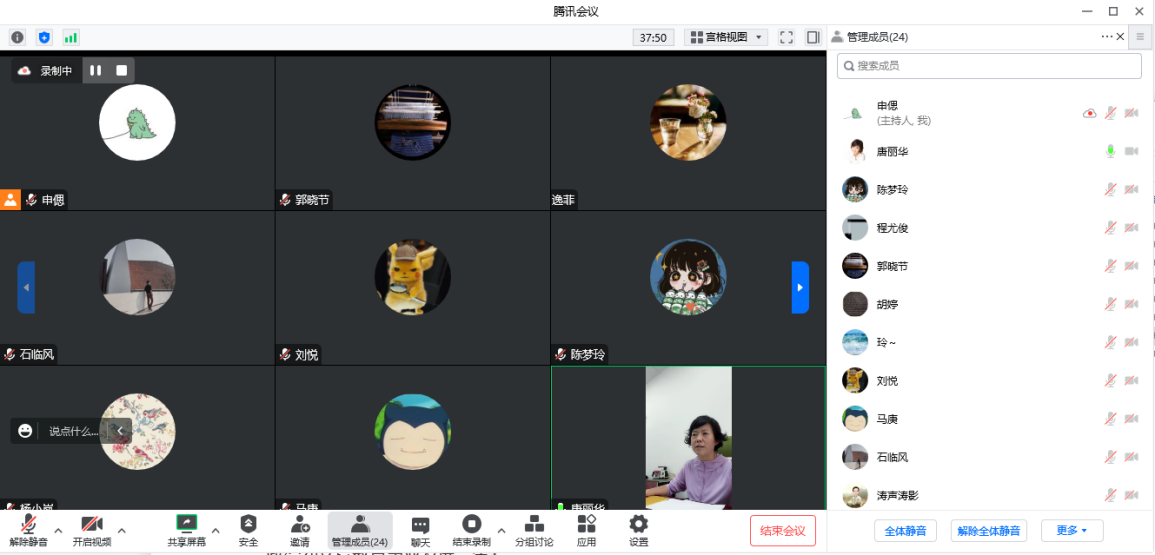Expand audio options arrow beside 解除静音
The image size is (1155, 555).
58,530
